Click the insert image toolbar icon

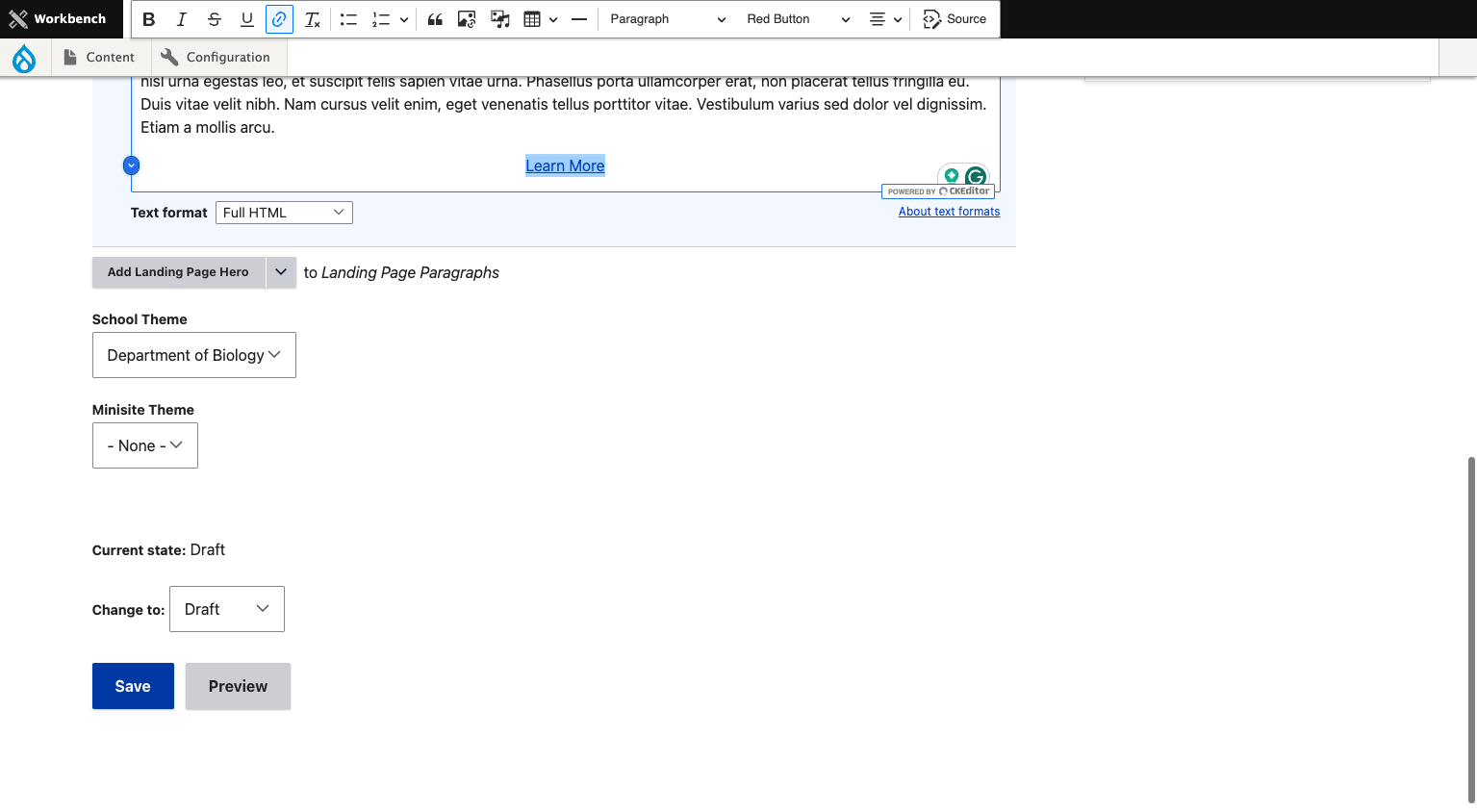point(467,19)
